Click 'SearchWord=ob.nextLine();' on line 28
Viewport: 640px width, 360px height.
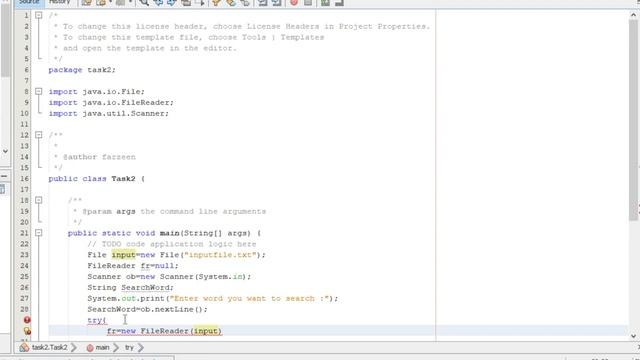[147, 309]
